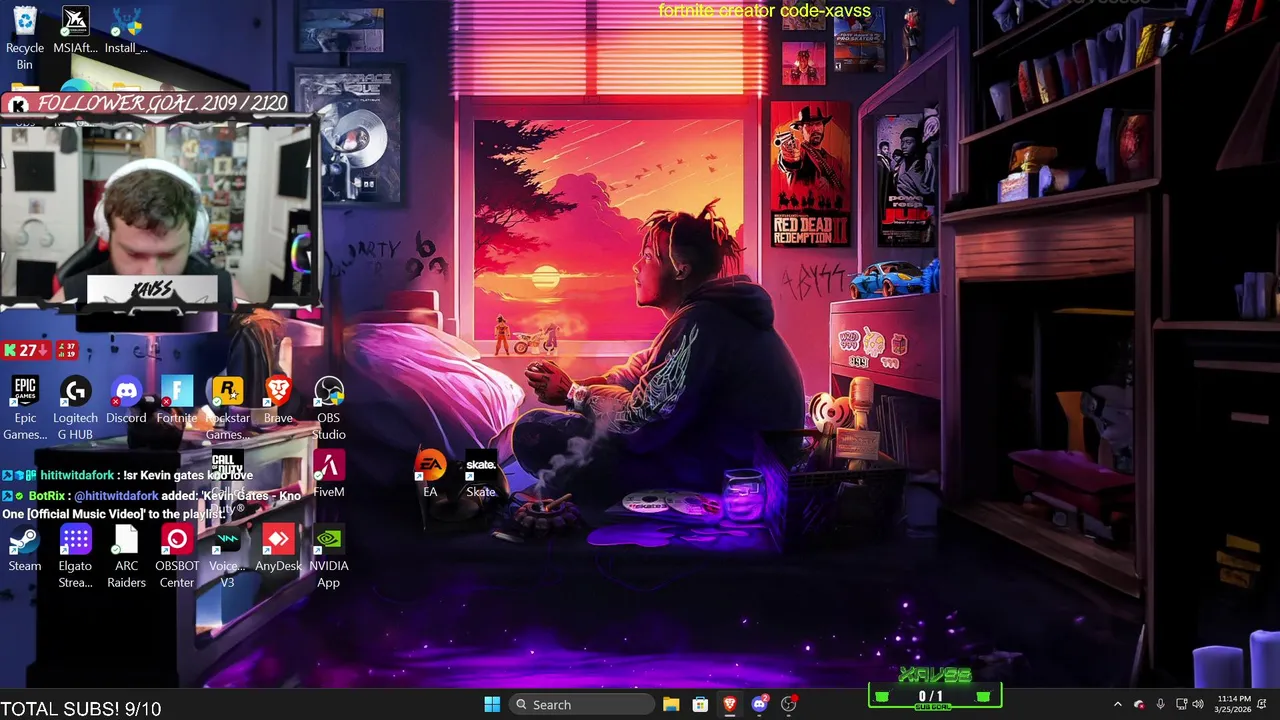
Task: Open the volume control in the tray
Action: click(x=1198, y=705)
